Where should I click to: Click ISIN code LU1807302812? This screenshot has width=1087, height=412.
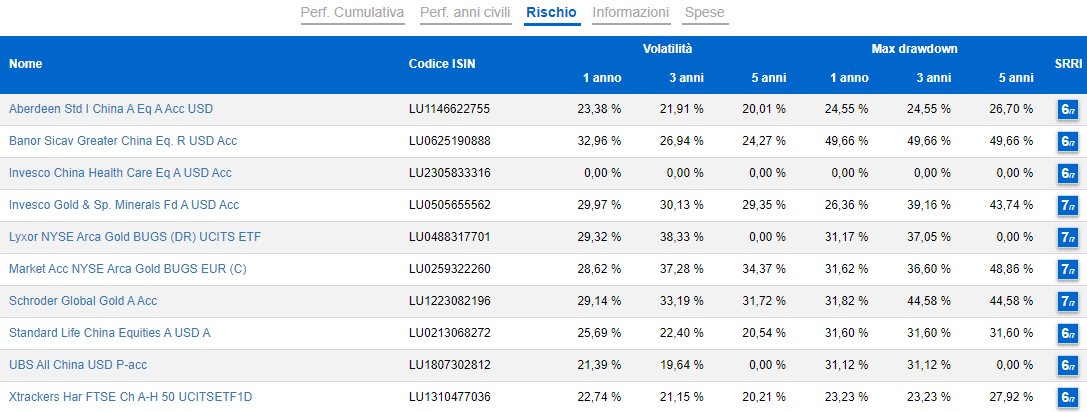click(x=449, y=365)
